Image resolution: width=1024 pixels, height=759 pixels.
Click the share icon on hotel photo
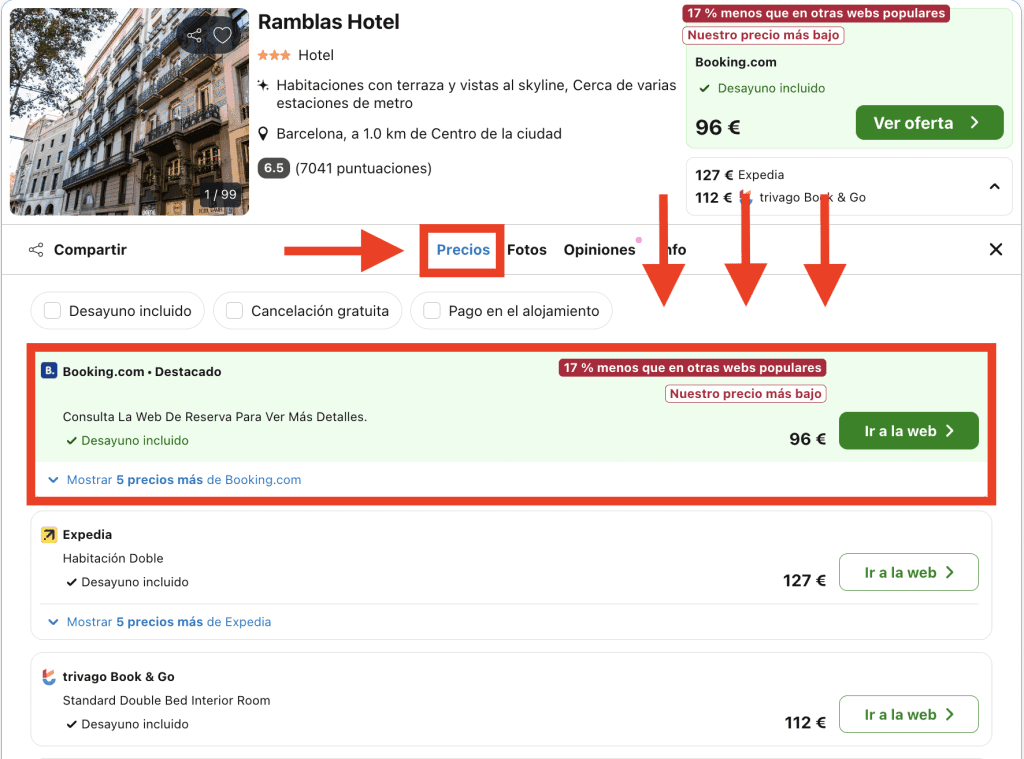(194, 36)
